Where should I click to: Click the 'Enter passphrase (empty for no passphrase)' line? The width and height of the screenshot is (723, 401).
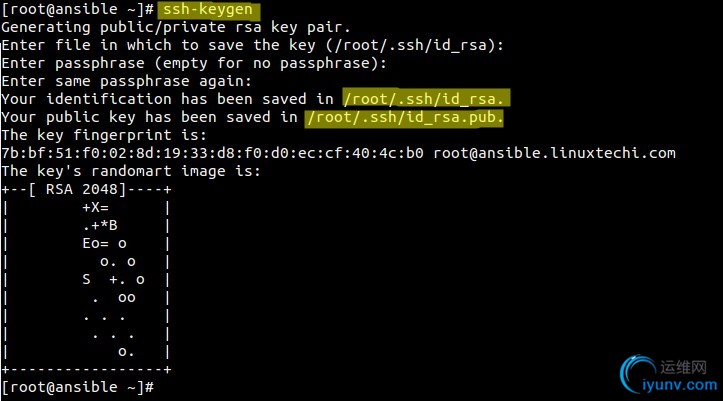[194, 63]
